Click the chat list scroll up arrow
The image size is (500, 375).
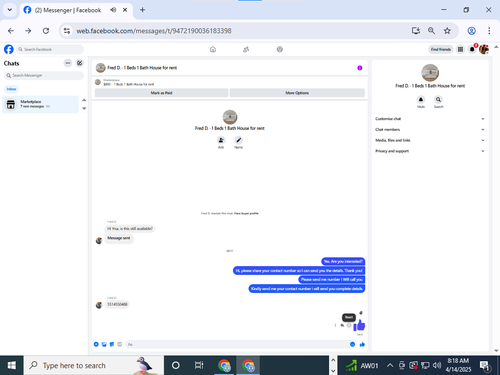[84, 100]
